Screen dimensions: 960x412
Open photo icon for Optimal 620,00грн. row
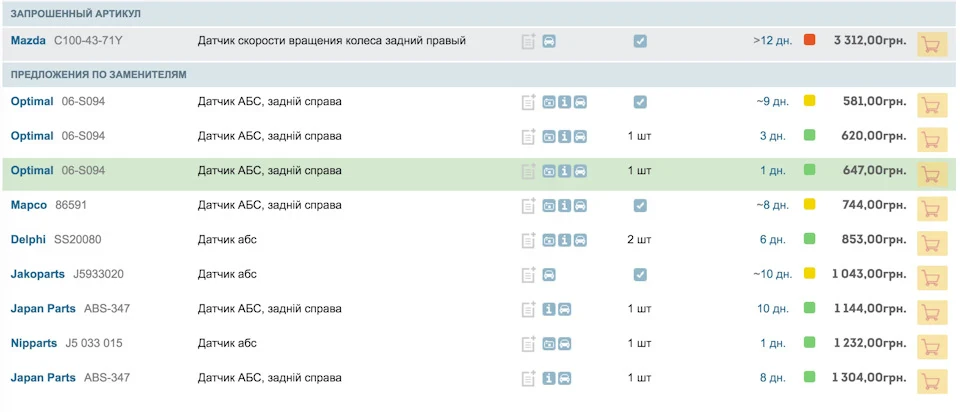[x=549, y=137]
